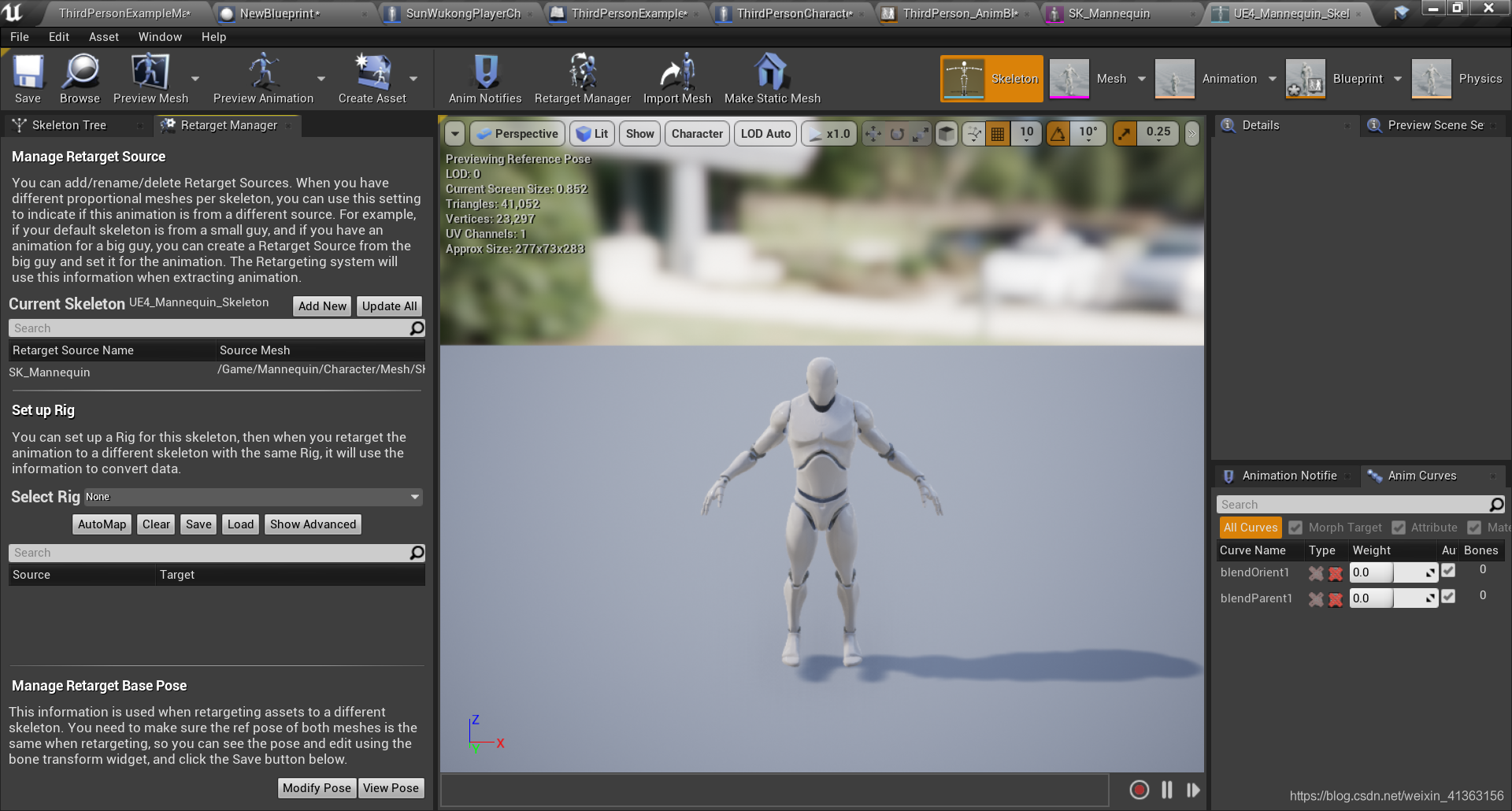Screen dimensions: 1512x811
Task: Click the surface snapping cube icon
Action: coord(947,134)
